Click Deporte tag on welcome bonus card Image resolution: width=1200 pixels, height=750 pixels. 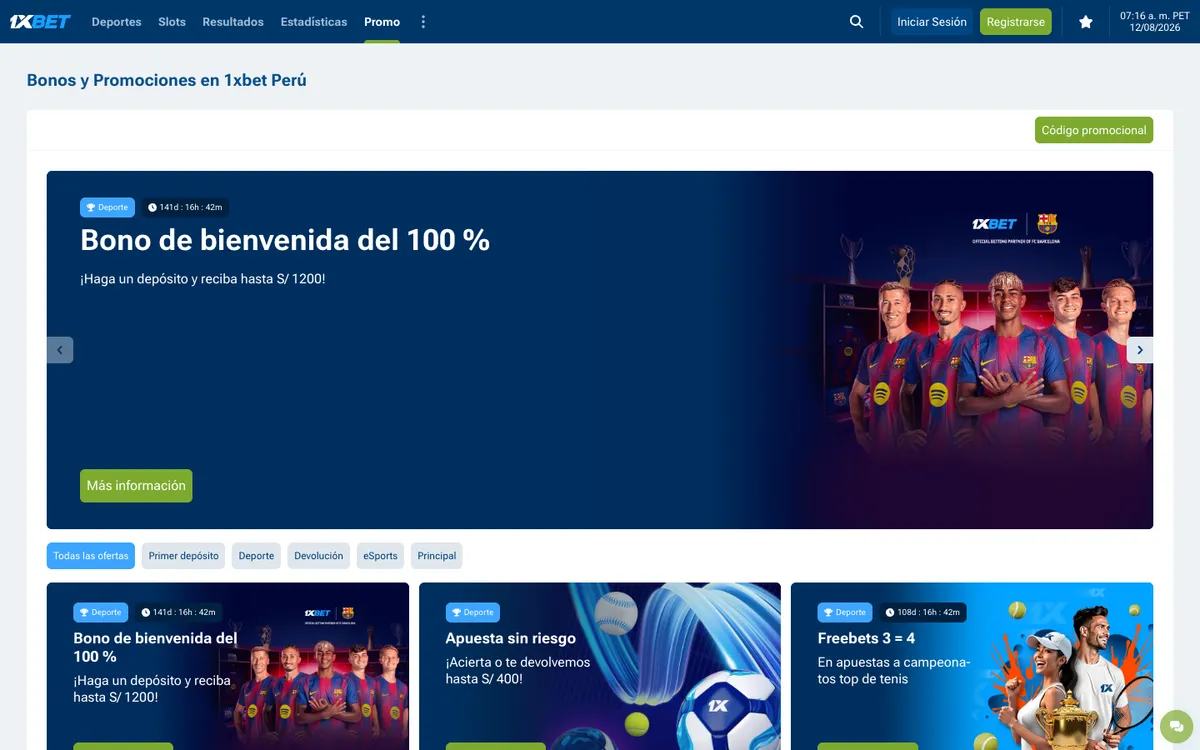(100, 613)
